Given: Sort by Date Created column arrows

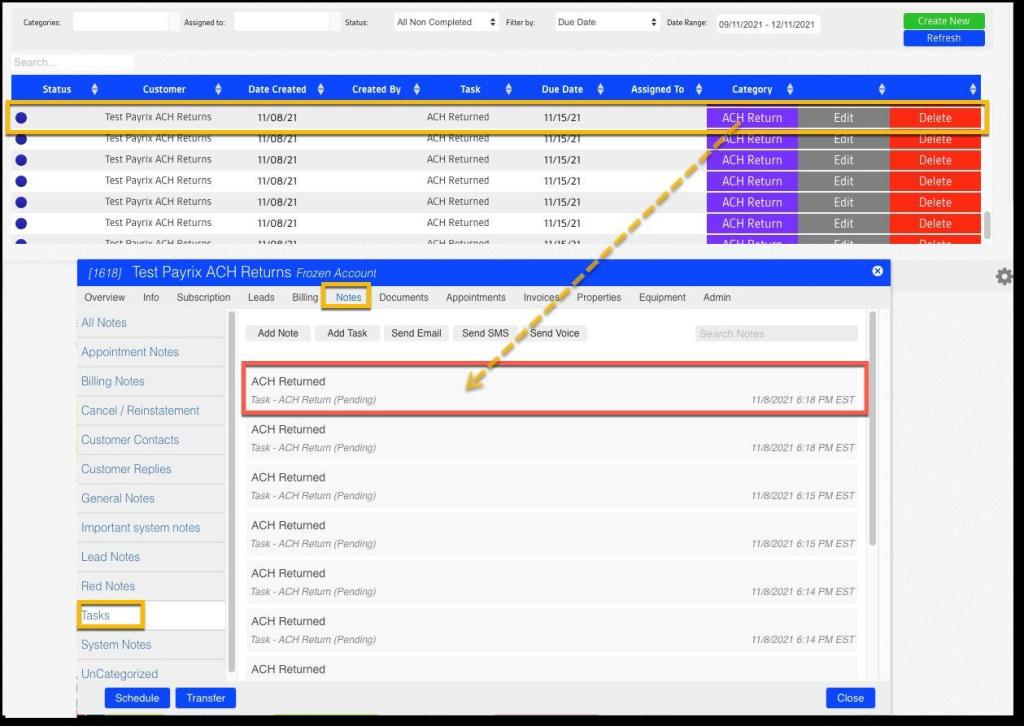Looking at the screenshot, I should [x=321, y=89].
